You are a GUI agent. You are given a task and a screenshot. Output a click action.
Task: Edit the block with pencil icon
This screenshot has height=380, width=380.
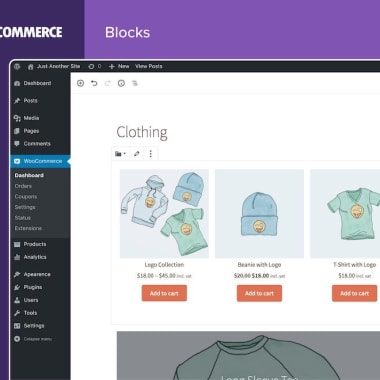click(x=137, y=154)
